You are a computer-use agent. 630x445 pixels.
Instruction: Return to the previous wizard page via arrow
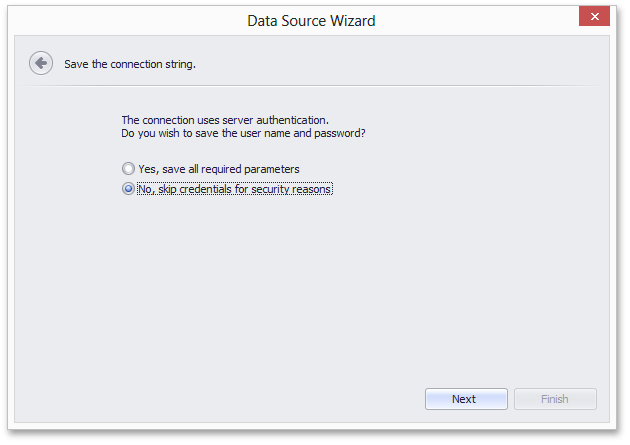41,63
